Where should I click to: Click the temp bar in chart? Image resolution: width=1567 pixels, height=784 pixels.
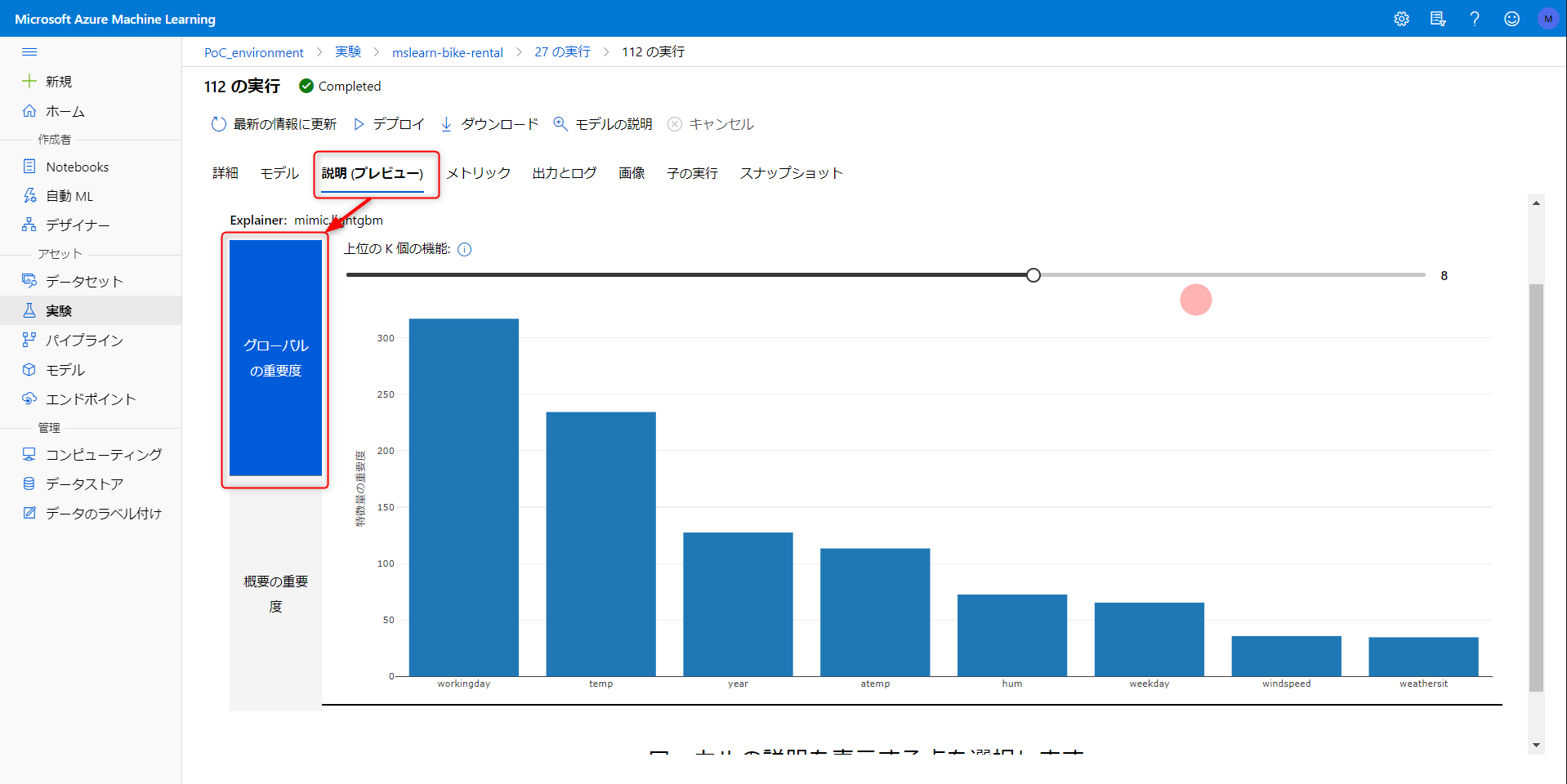tap(601, 544)
